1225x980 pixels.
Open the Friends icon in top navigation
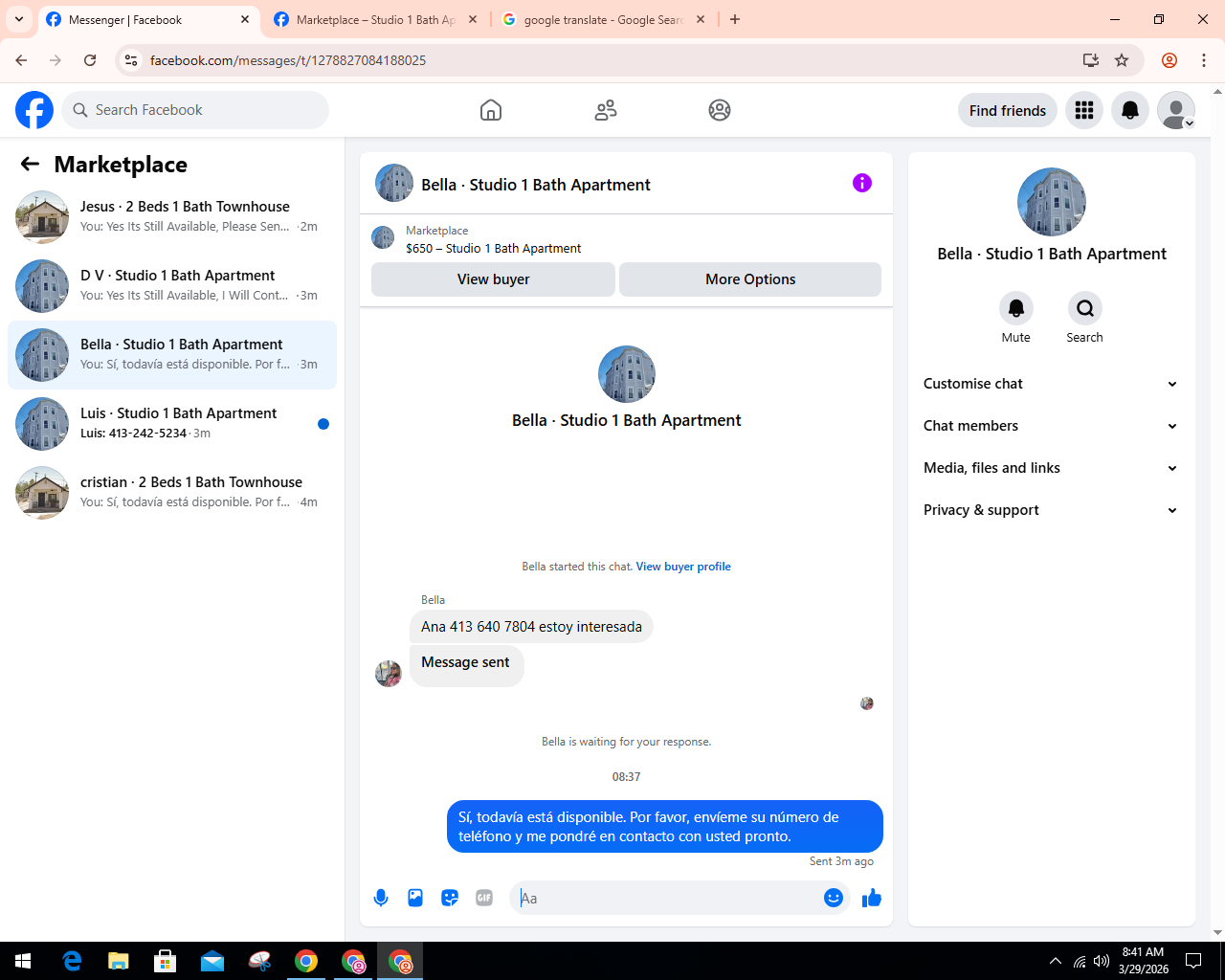coord(606,110)
